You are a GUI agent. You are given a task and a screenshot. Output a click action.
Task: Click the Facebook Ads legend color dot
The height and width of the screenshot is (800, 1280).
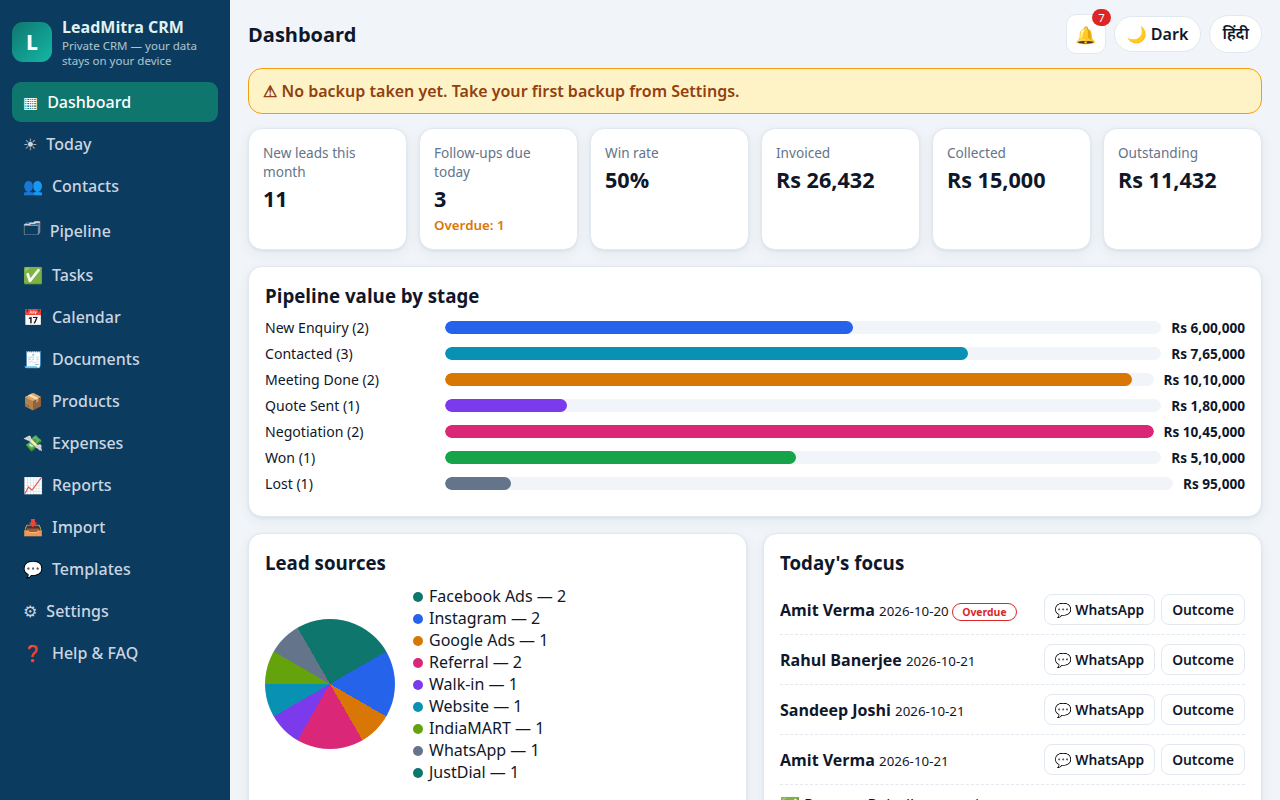[x=418, y=597]
